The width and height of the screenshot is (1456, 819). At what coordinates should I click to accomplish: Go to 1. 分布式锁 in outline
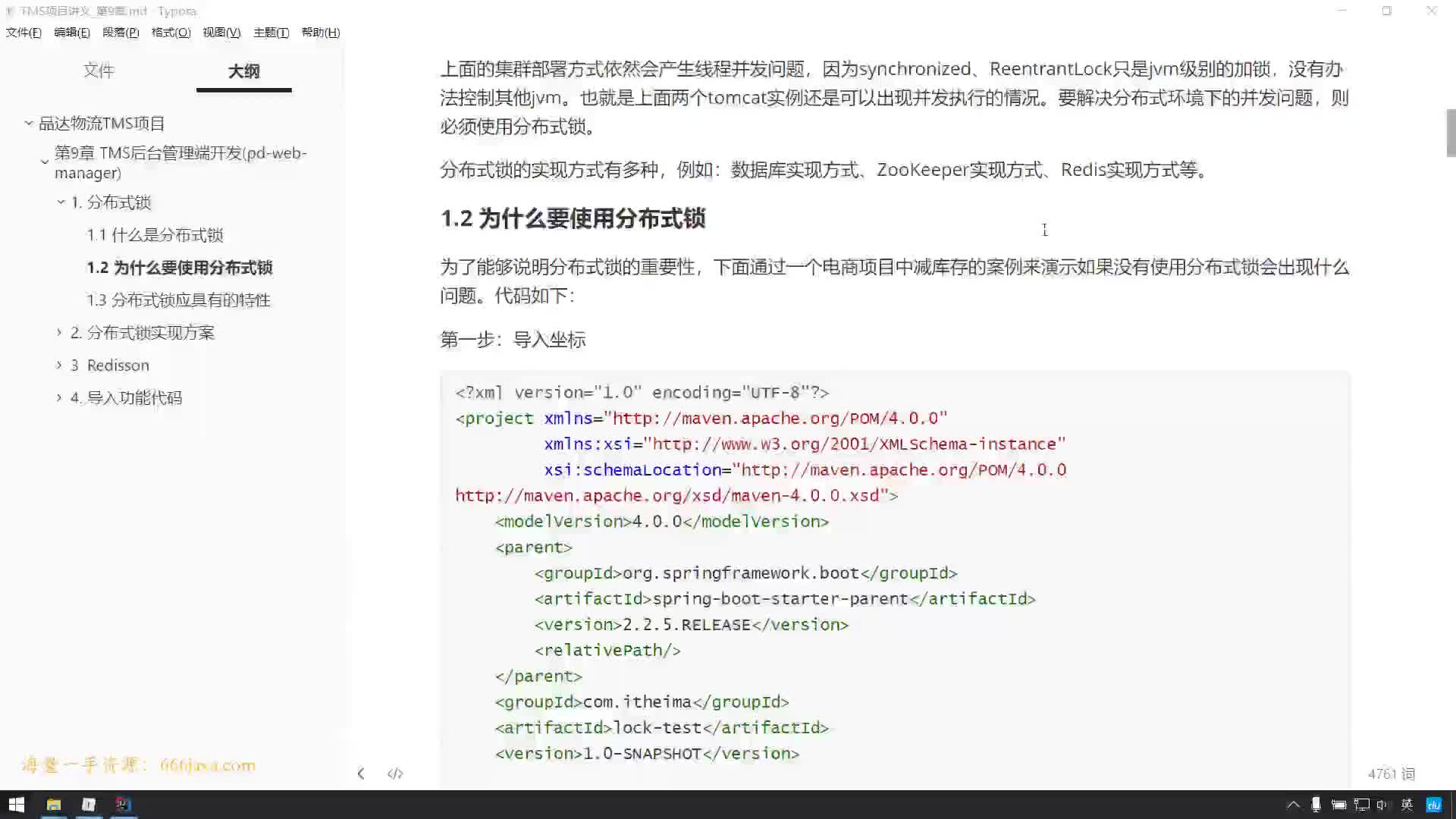coord(111,202)
